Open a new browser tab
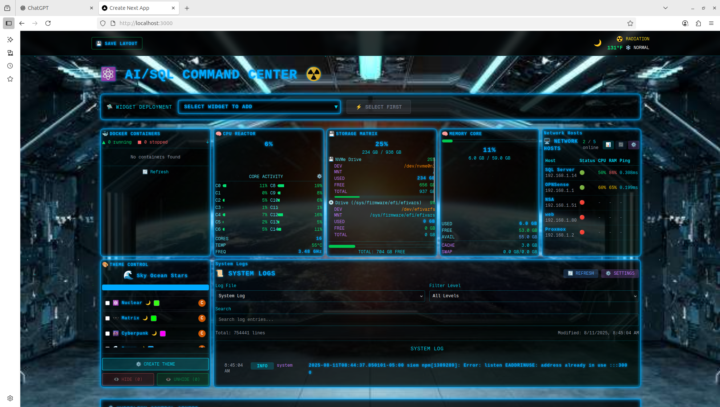Viewport: 720px width, 407px height. click(187, 8)
